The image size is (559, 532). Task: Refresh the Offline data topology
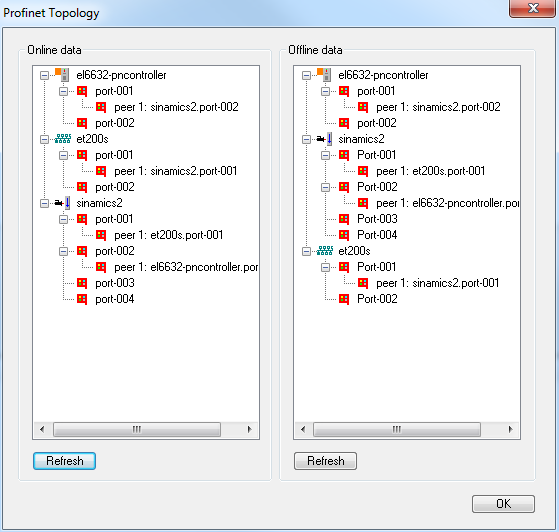pyautogui.click(x=325, y=461)
